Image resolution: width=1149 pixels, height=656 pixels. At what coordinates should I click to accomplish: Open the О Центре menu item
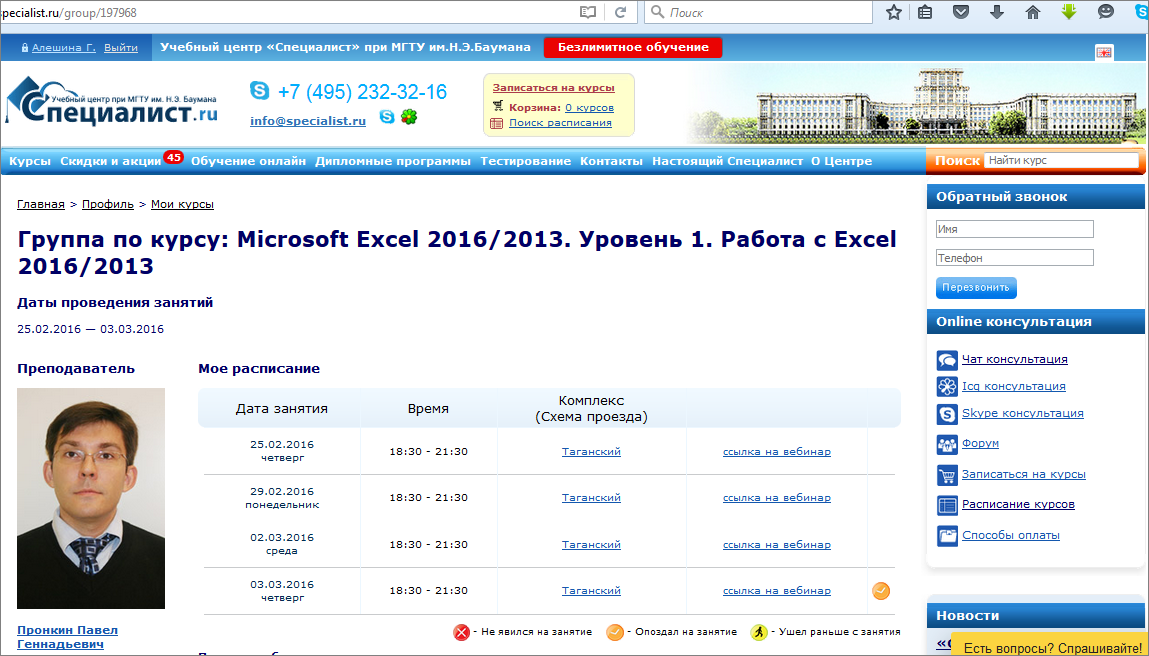841,161
